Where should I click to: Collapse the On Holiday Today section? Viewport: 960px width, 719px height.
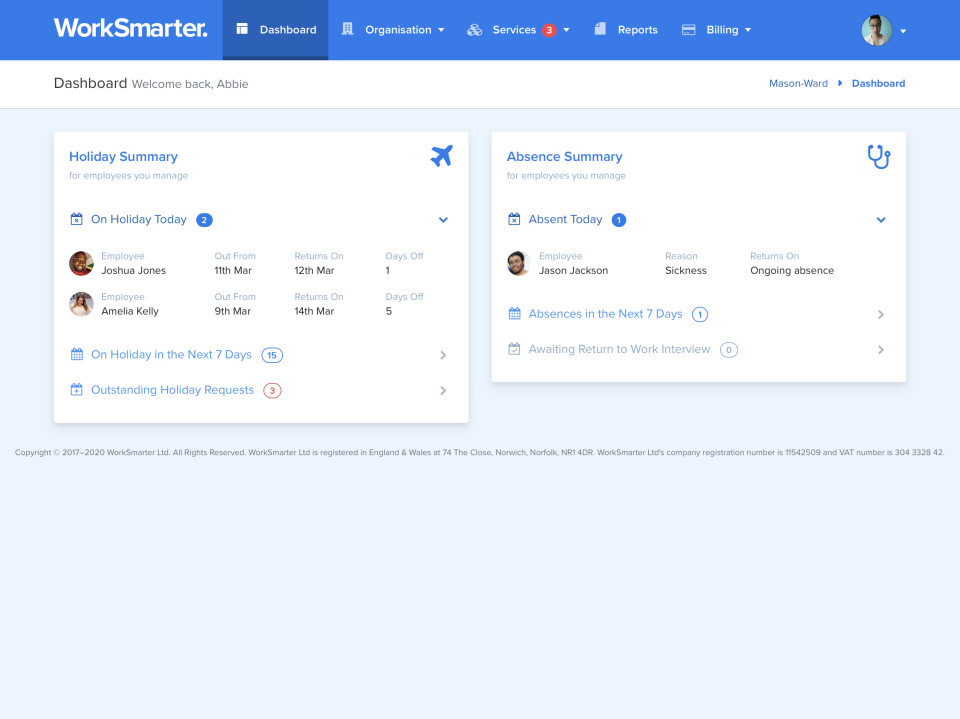tap(443, 219)
